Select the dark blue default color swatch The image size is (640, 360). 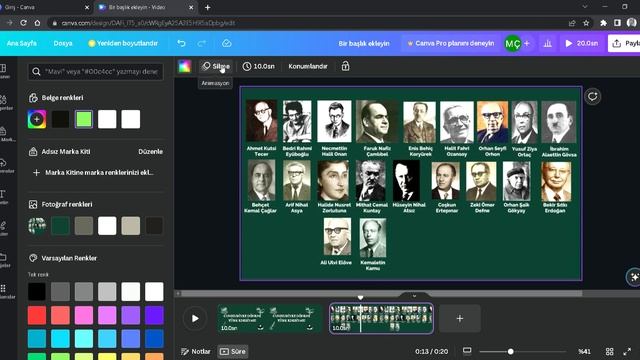[154, 339]
